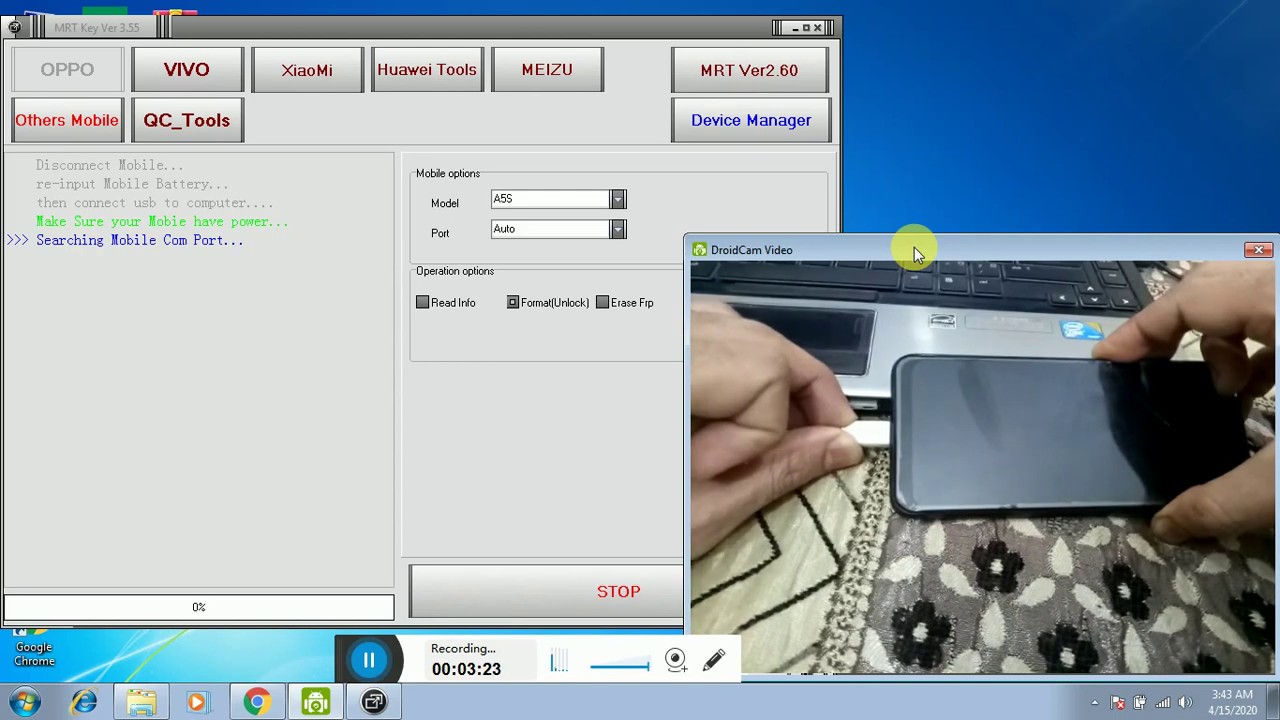Click the Port field showing Auto

point(550,230)
